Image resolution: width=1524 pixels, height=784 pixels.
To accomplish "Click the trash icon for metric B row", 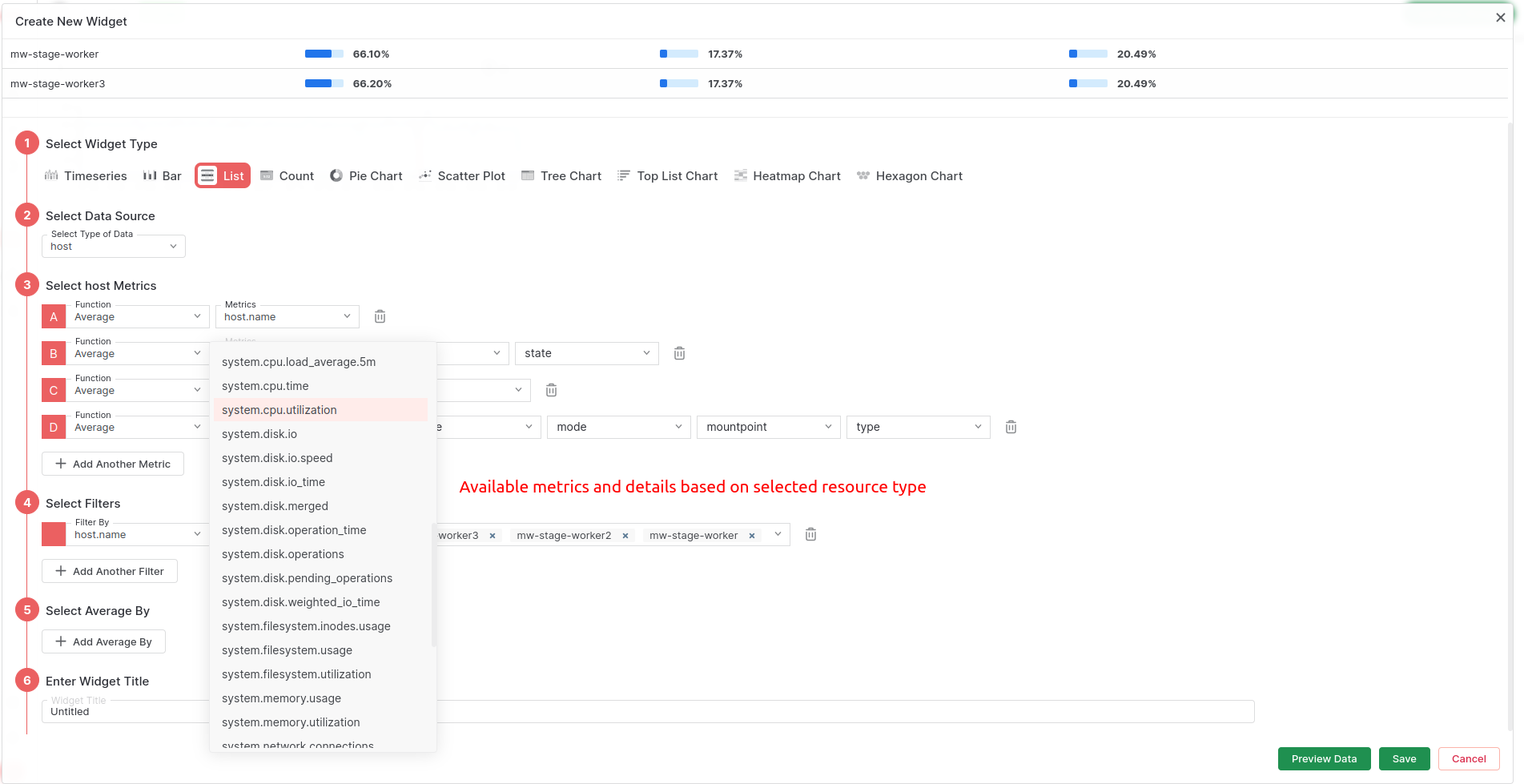I will (x=679, y=353).
